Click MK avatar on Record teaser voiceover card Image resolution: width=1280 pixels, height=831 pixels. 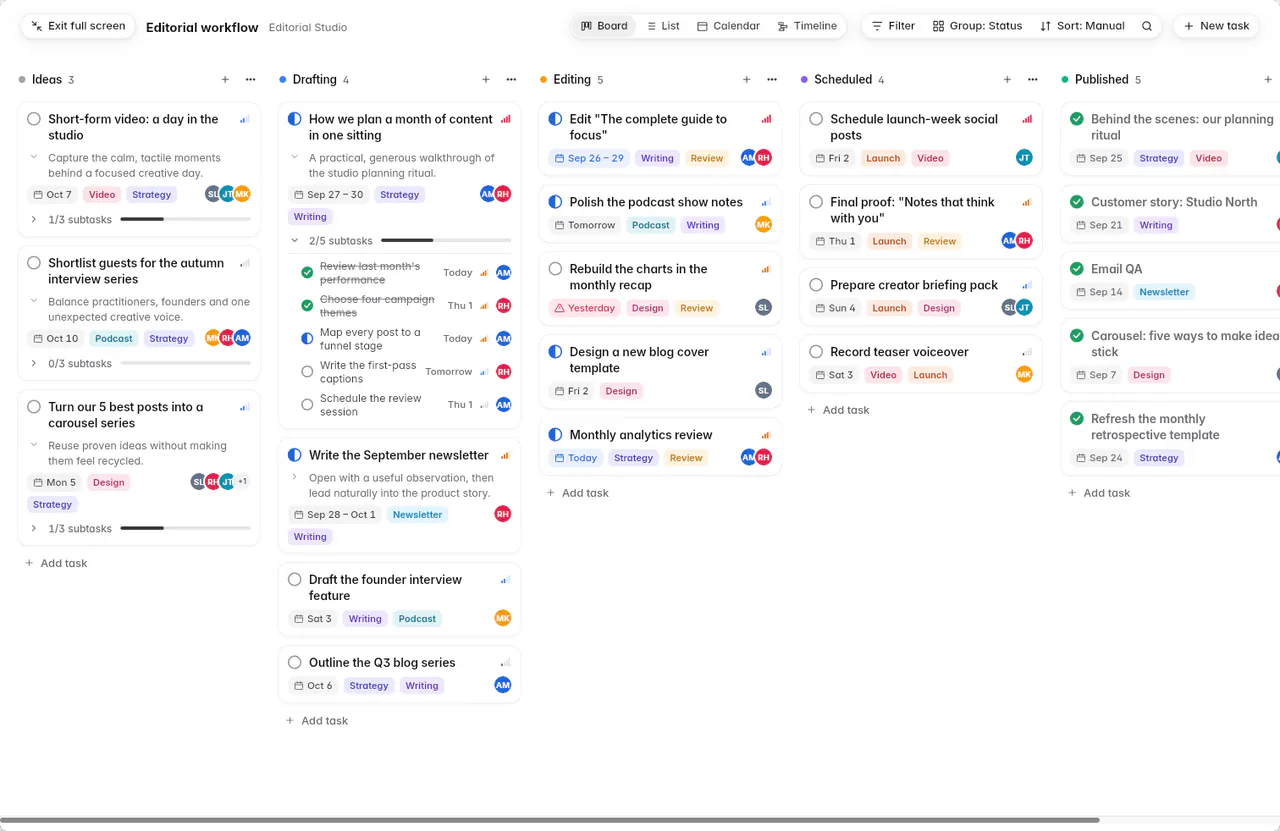pos(1024,375)
